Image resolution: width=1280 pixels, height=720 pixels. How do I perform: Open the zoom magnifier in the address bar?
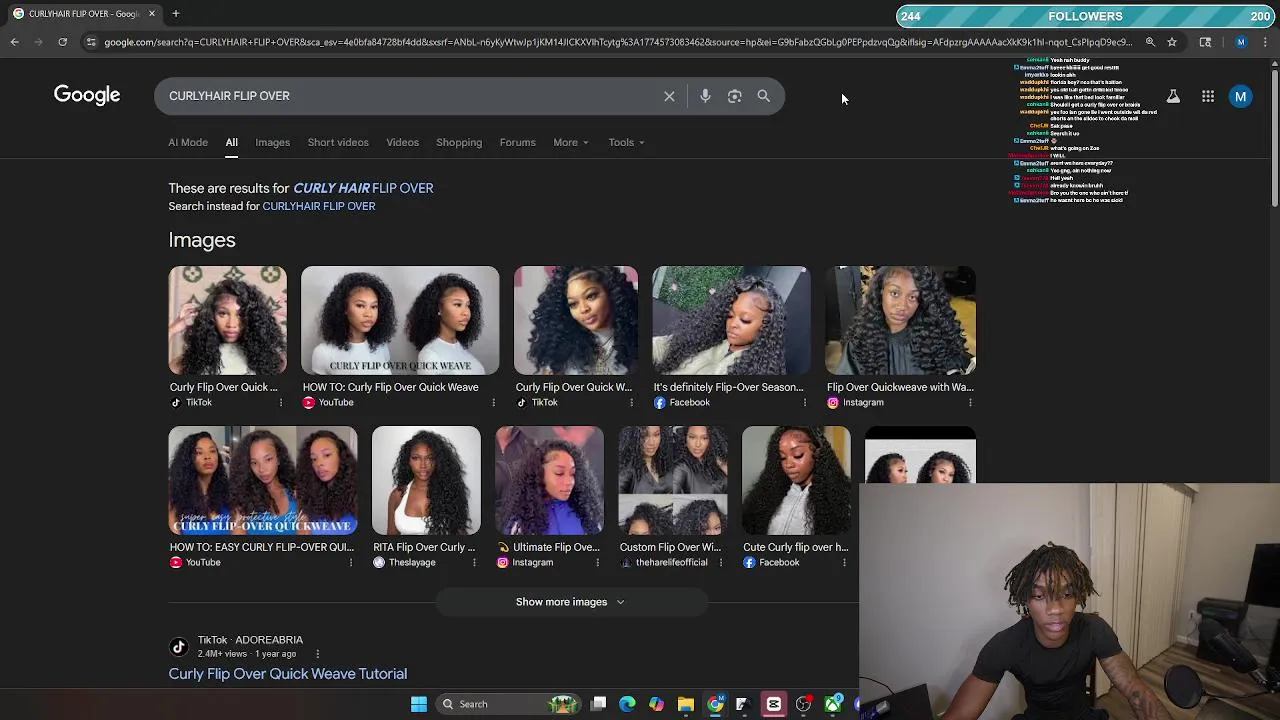[x=1150, y=42]
